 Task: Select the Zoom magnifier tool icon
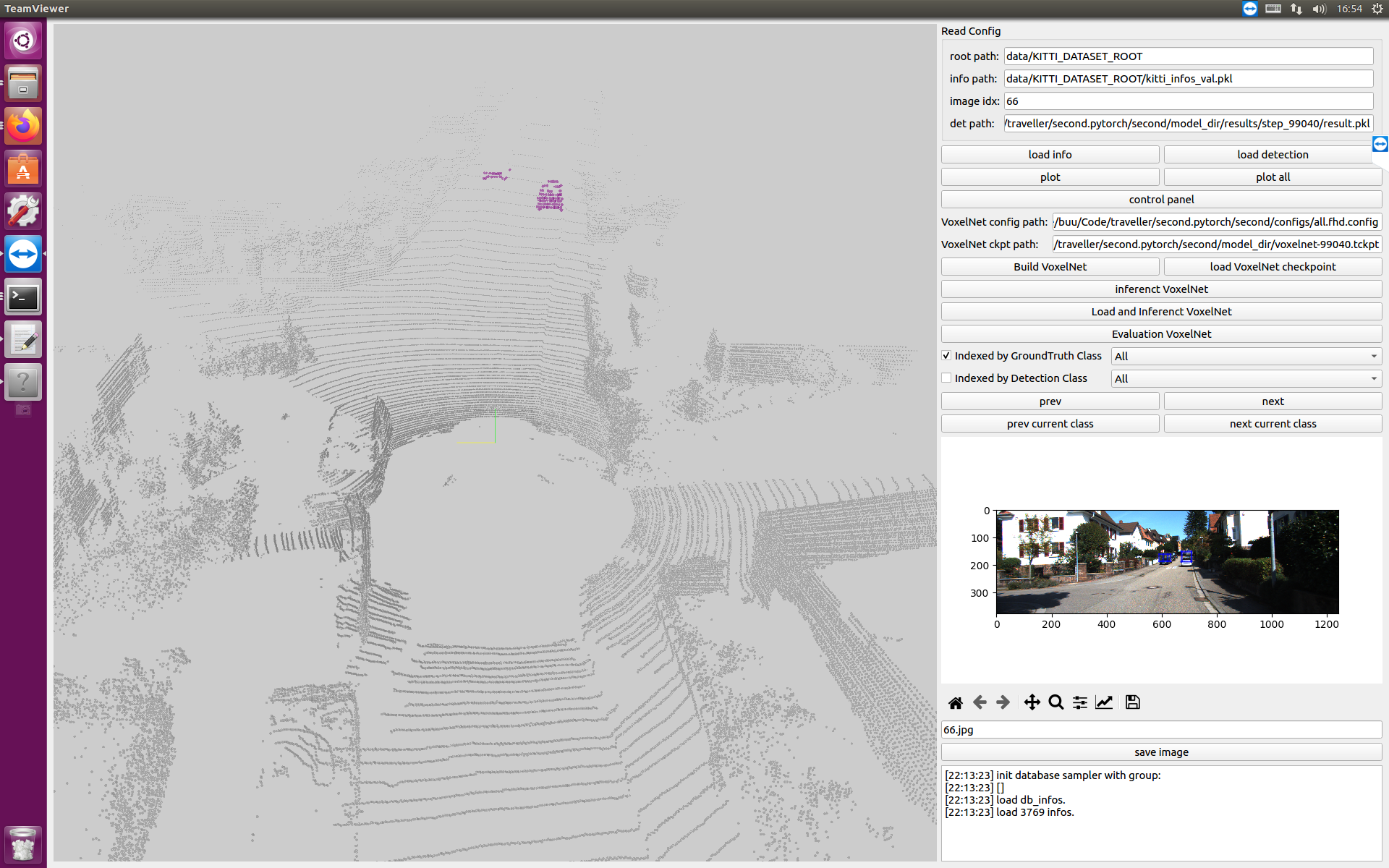pos(1055,702)
